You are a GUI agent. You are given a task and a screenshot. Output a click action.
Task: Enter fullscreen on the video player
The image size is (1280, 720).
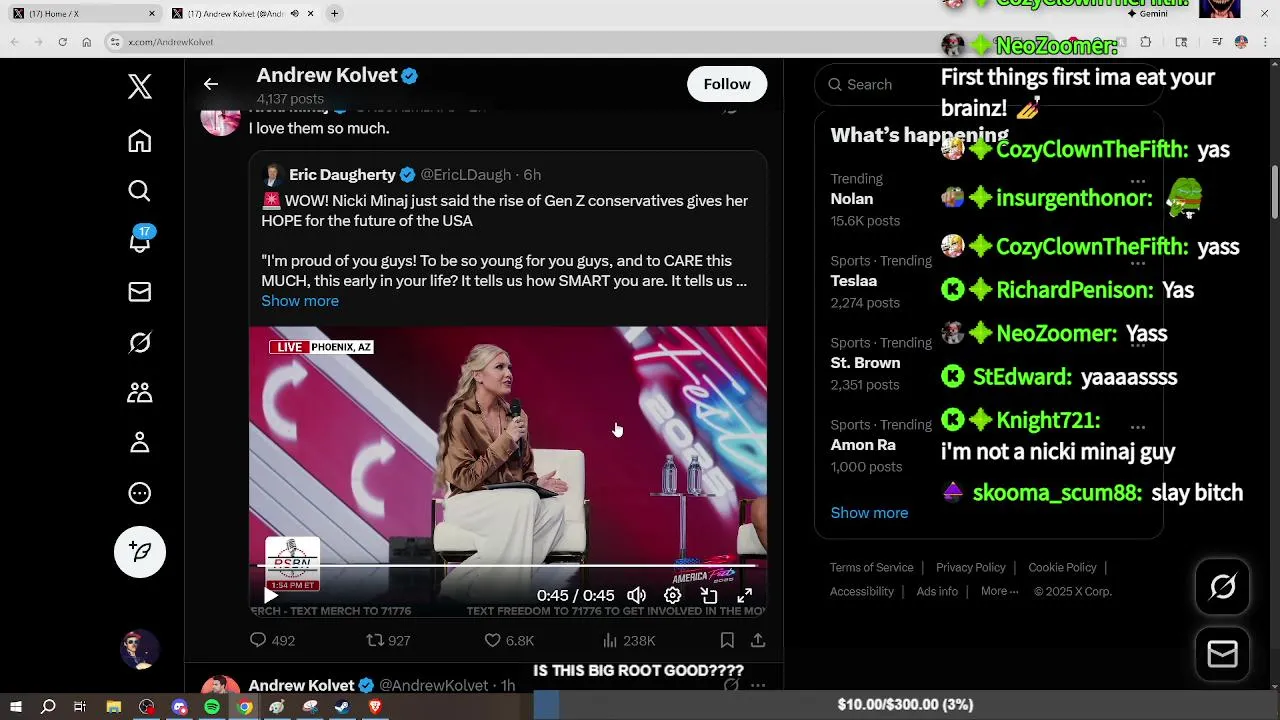745,595
